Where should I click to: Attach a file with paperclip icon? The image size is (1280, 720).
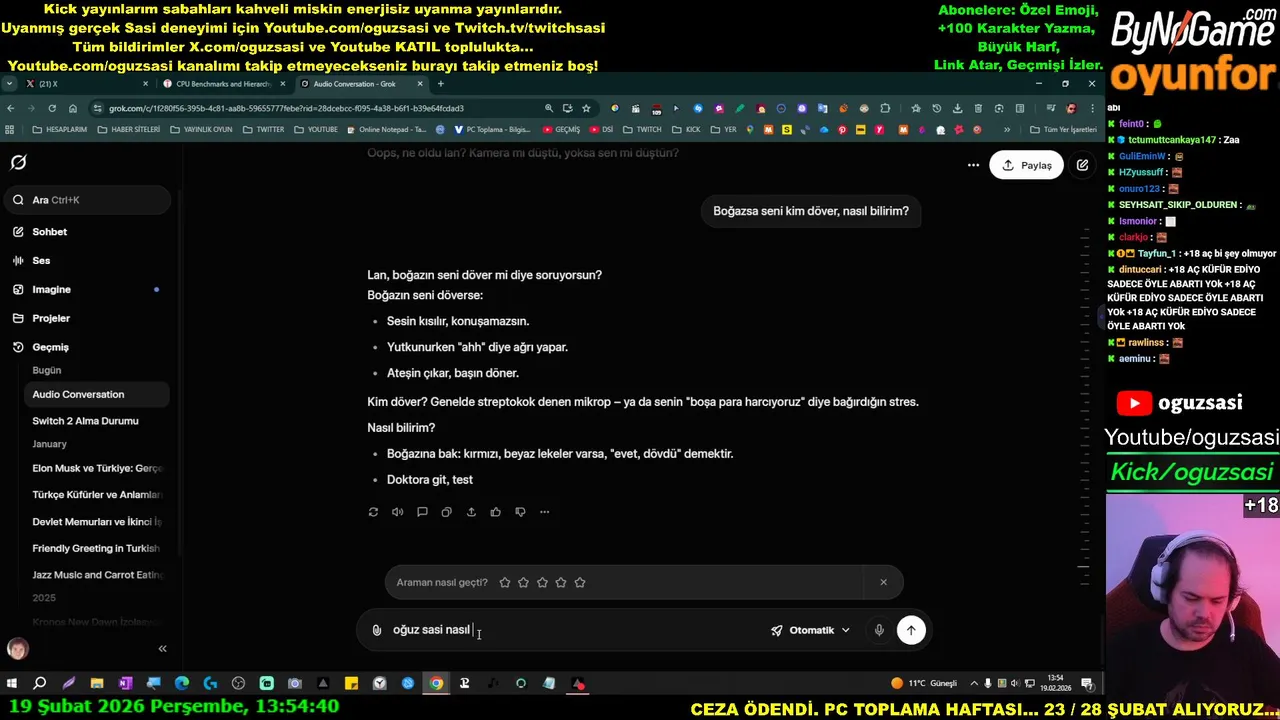coord(377,631)
